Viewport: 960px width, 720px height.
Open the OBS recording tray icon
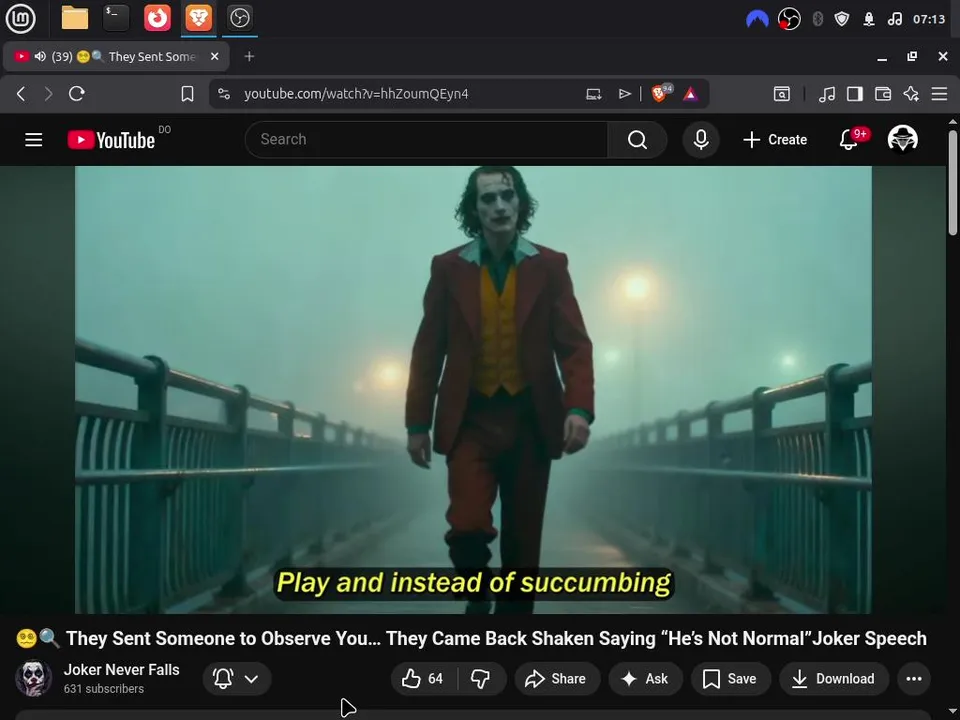click(789, 19)
